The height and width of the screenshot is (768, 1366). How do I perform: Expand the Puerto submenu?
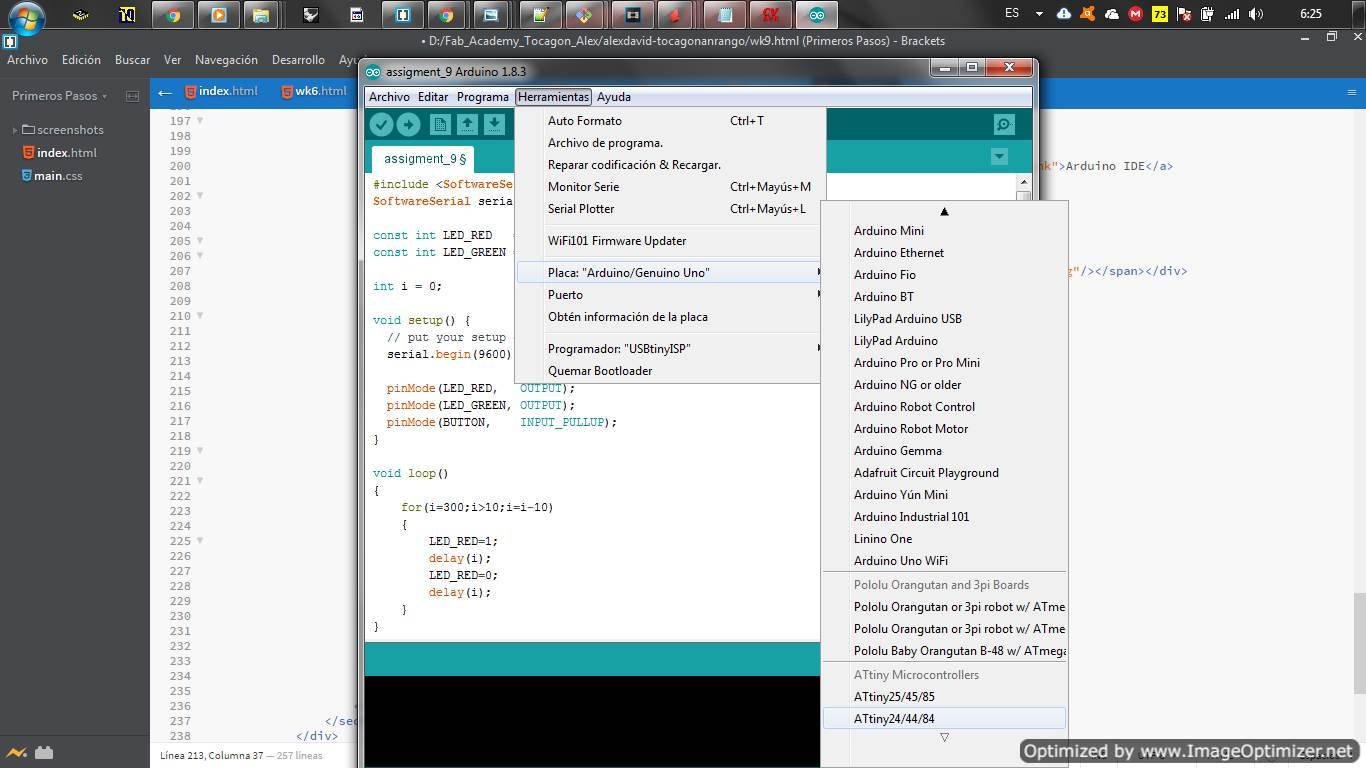(670, 295)
